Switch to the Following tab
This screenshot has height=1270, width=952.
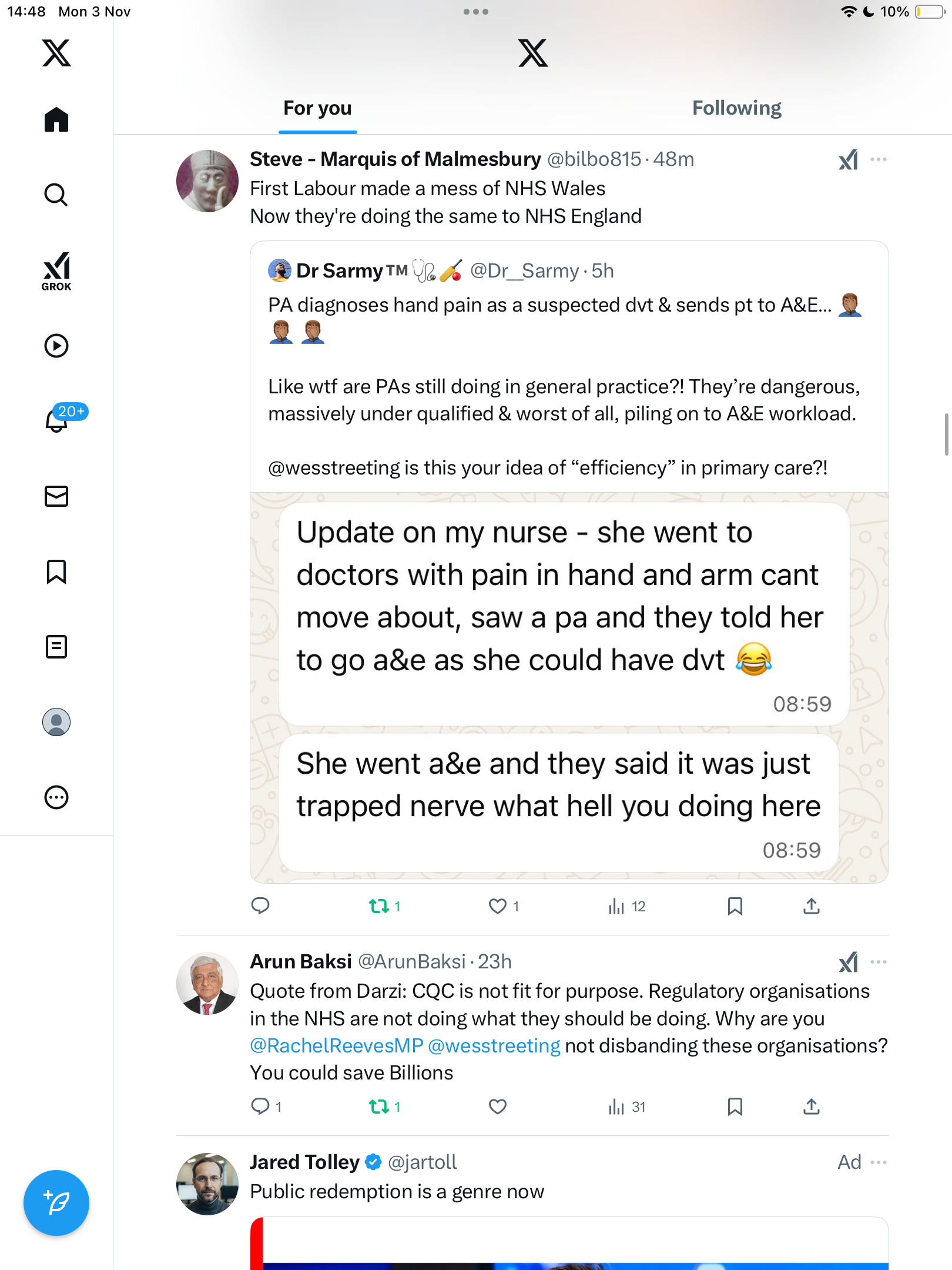736,108
